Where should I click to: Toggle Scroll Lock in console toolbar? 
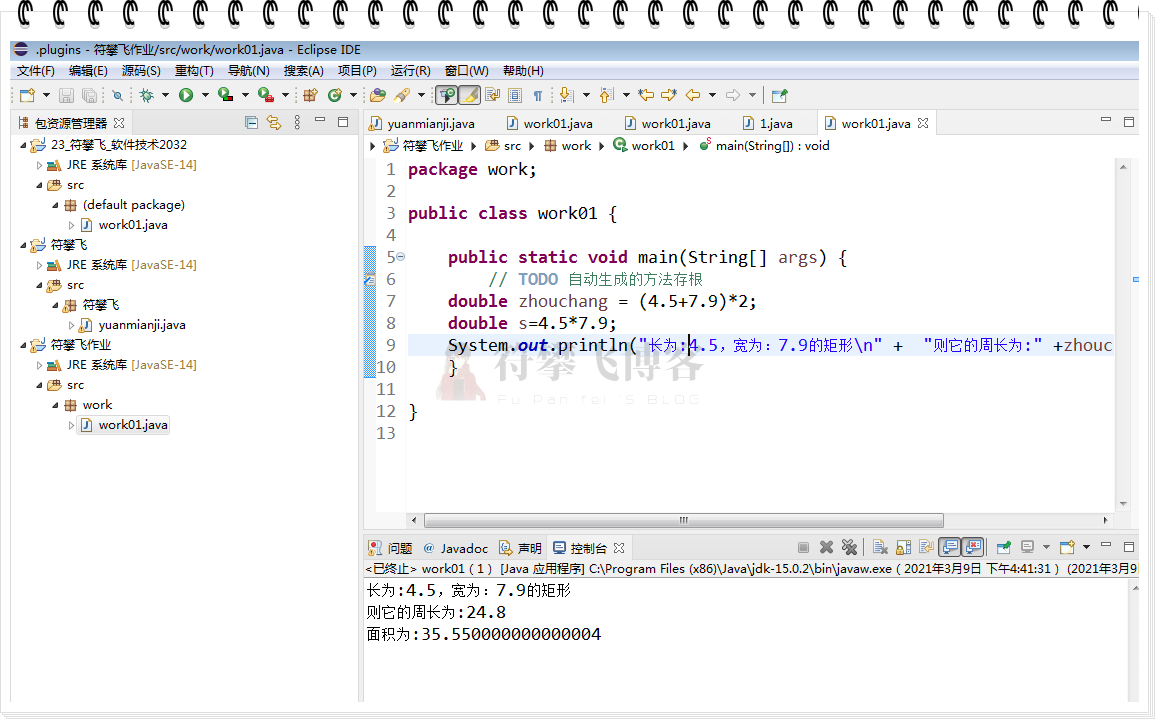coord(904,547)
